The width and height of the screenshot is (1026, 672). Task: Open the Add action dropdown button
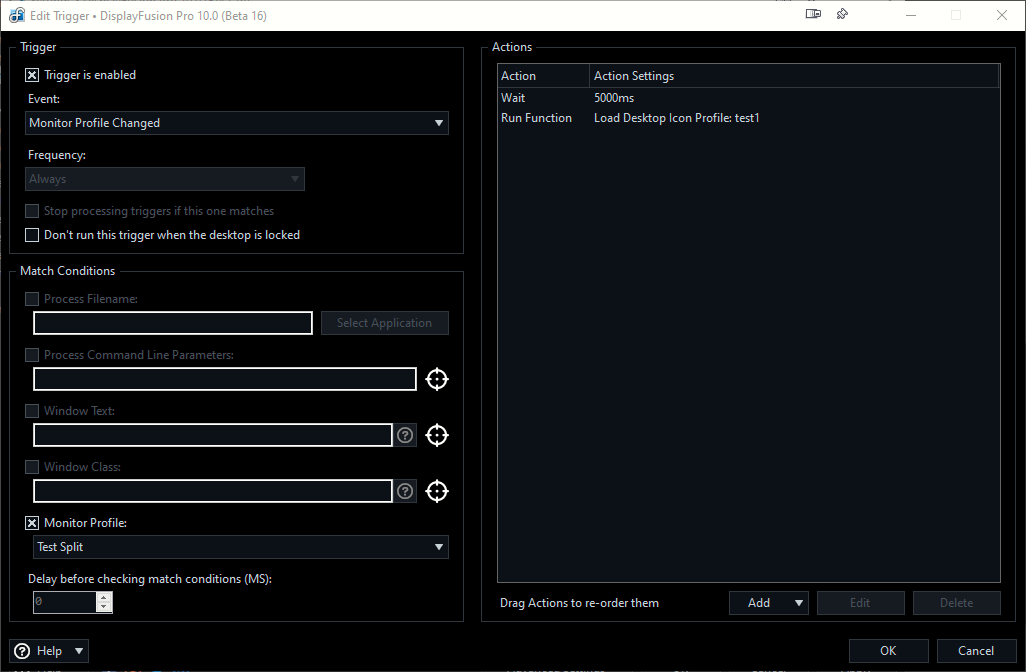(768, 603)
